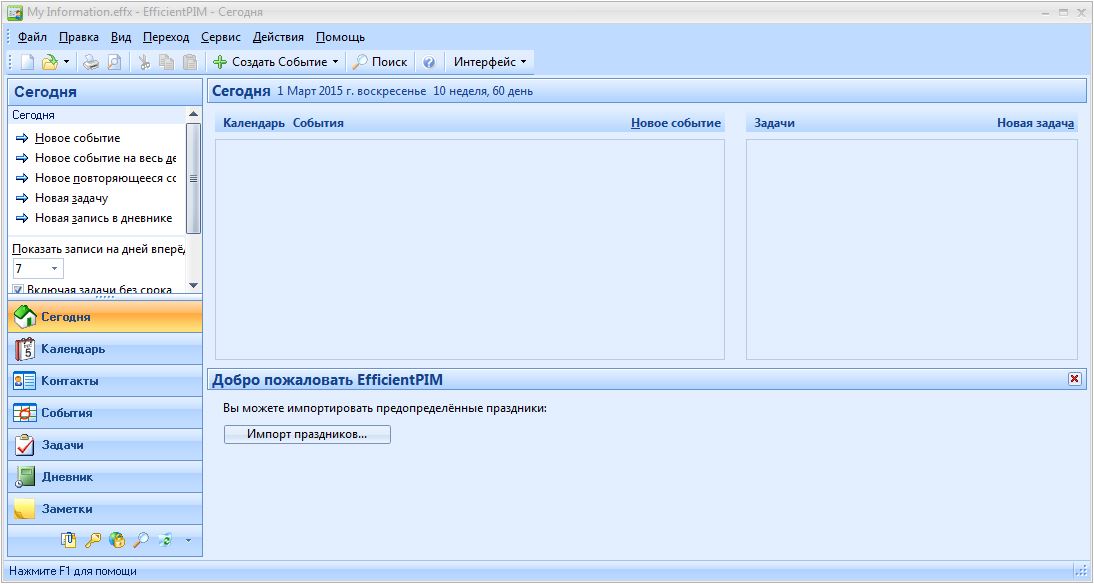This screenshot has height=584, width=1094.
Task: Expand the Open file dropdown arrow
Action: pos(66,62)
